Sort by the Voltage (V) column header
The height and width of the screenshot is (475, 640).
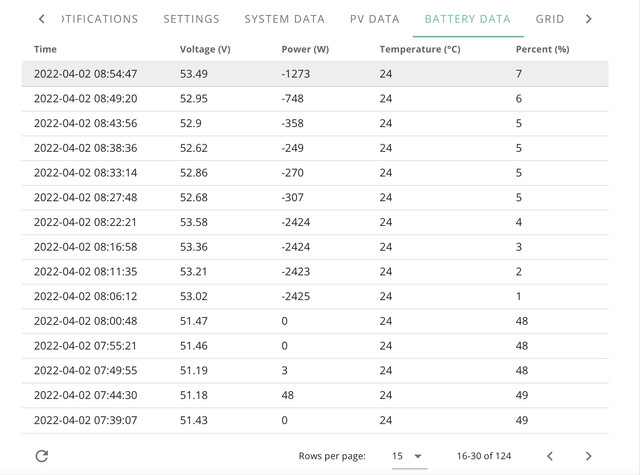(205, 49)
